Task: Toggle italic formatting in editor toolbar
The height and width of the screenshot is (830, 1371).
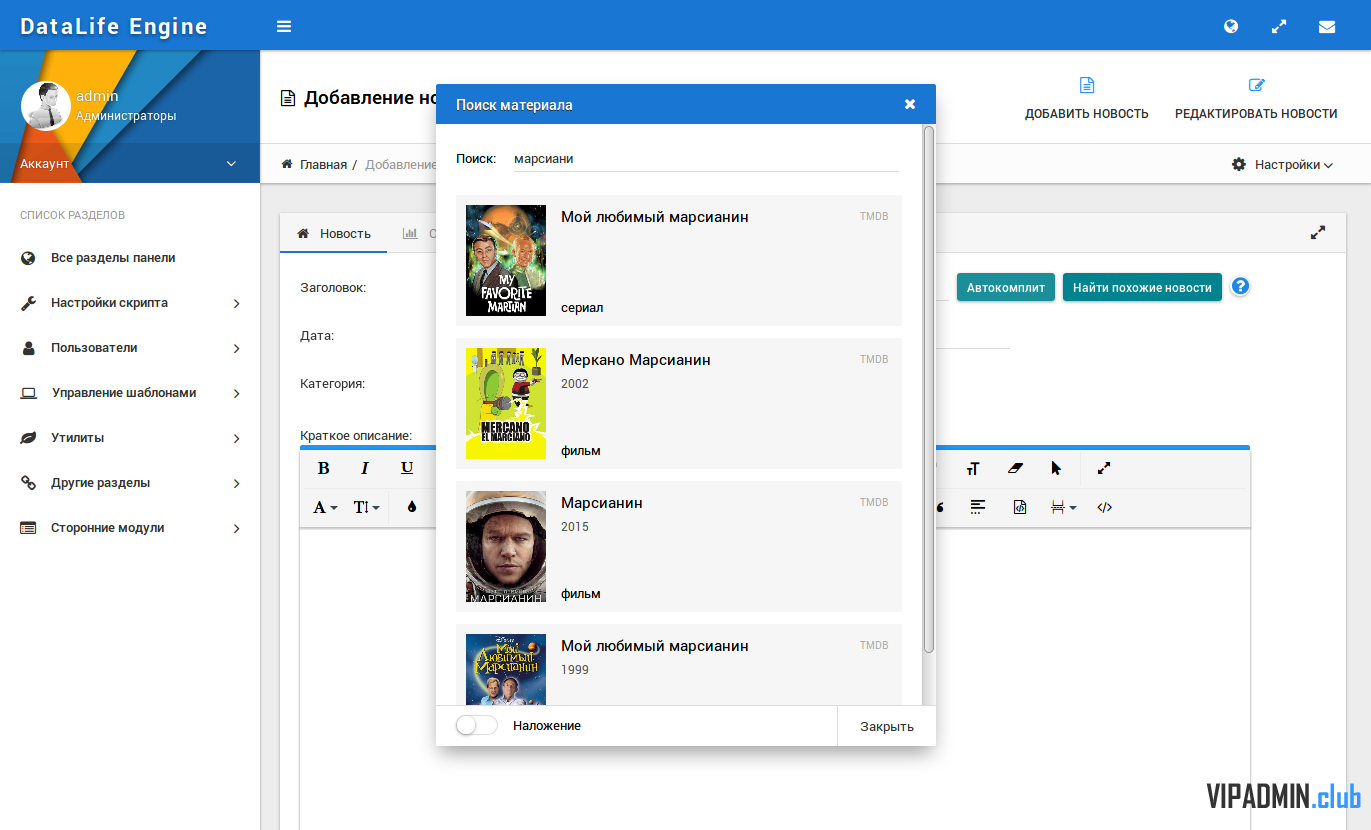Action: [365, 468]
